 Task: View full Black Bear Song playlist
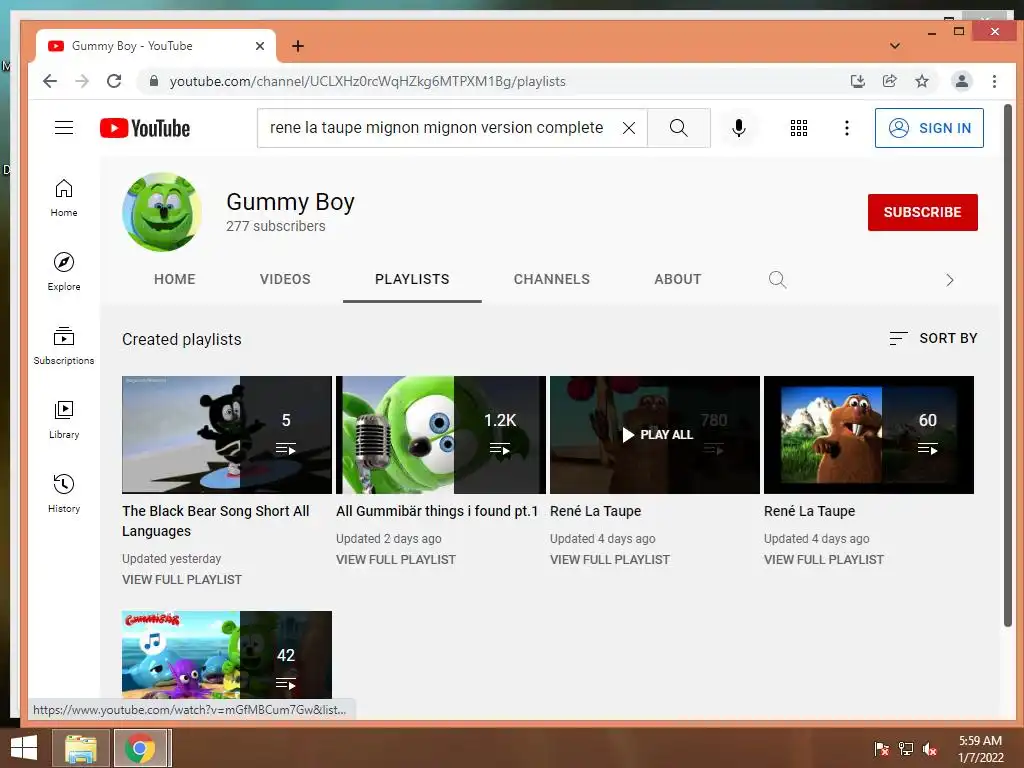182,579
